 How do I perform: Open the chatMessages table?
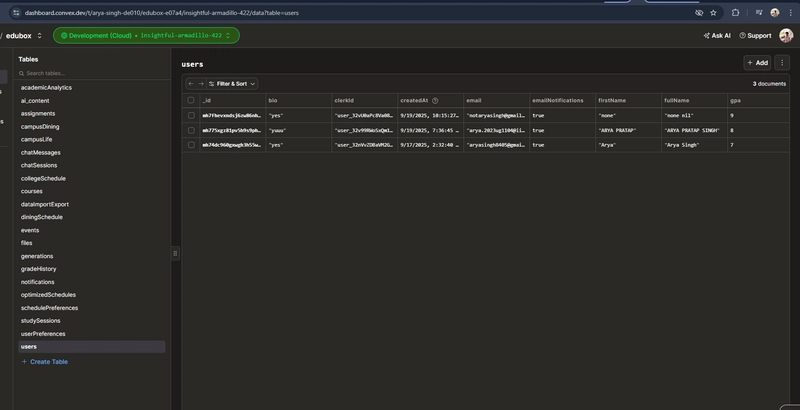click(41, 152)
